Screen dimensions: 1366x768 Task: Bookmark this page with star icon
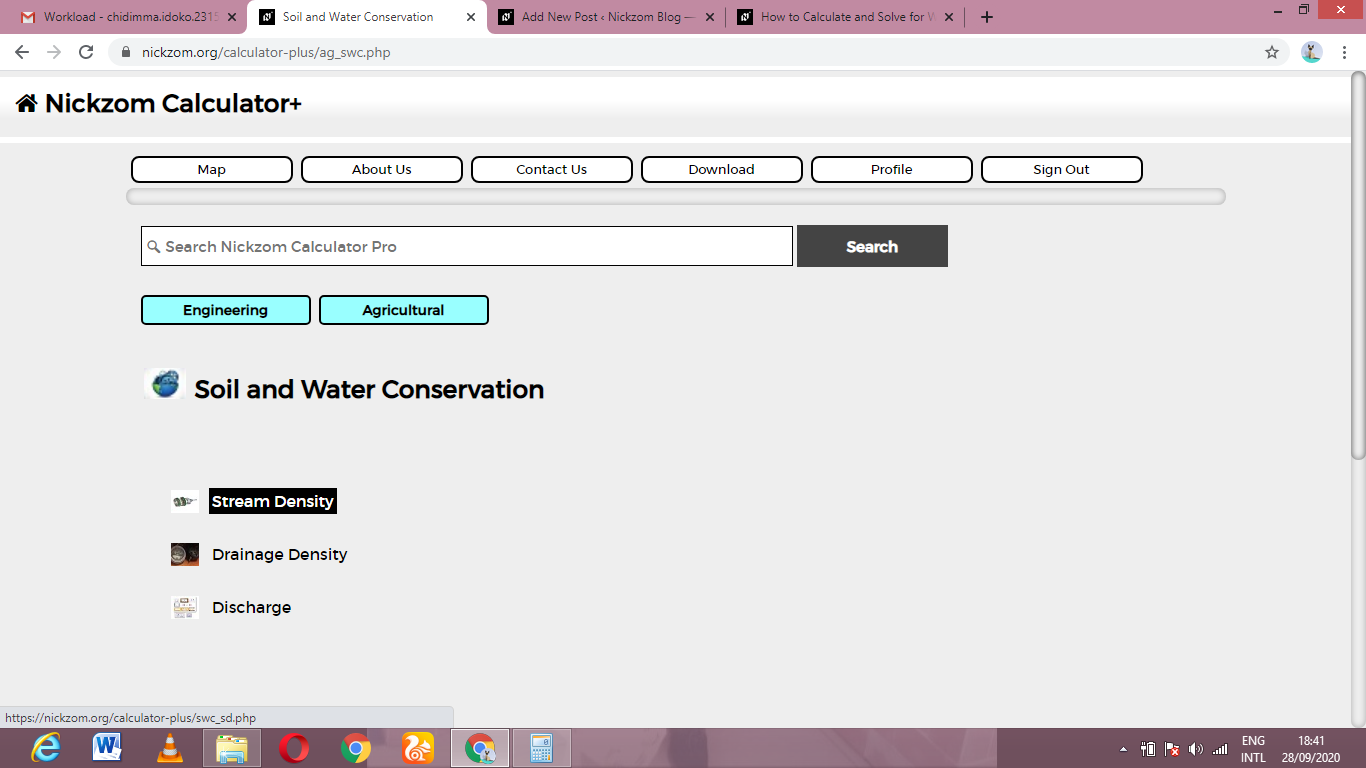[x=1272, y=52]
